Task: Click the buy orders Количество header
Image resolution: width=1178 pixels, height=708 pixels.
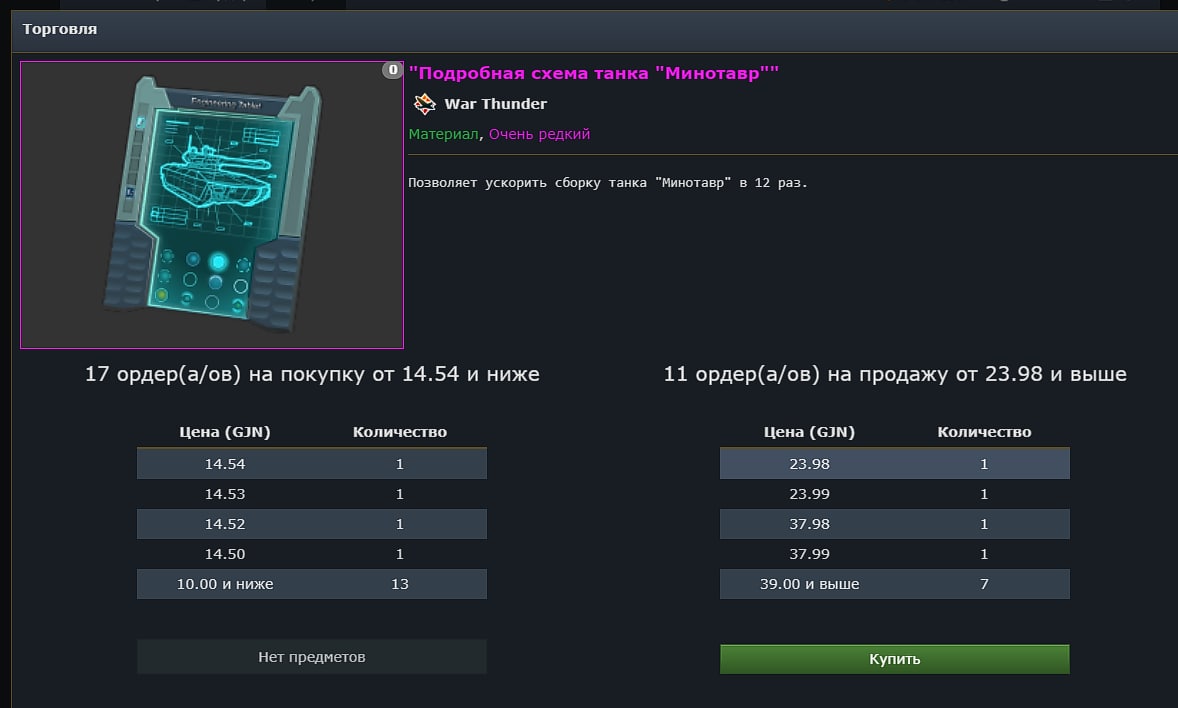Action: coord(400,432)
